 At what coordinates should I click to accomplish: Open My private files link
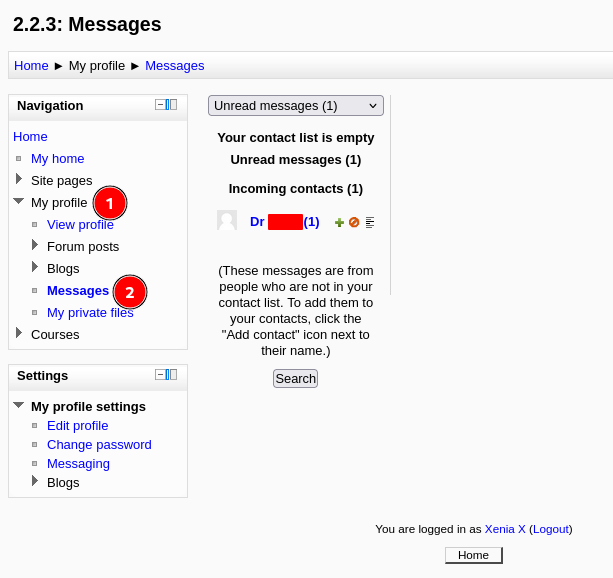[90, 312]
